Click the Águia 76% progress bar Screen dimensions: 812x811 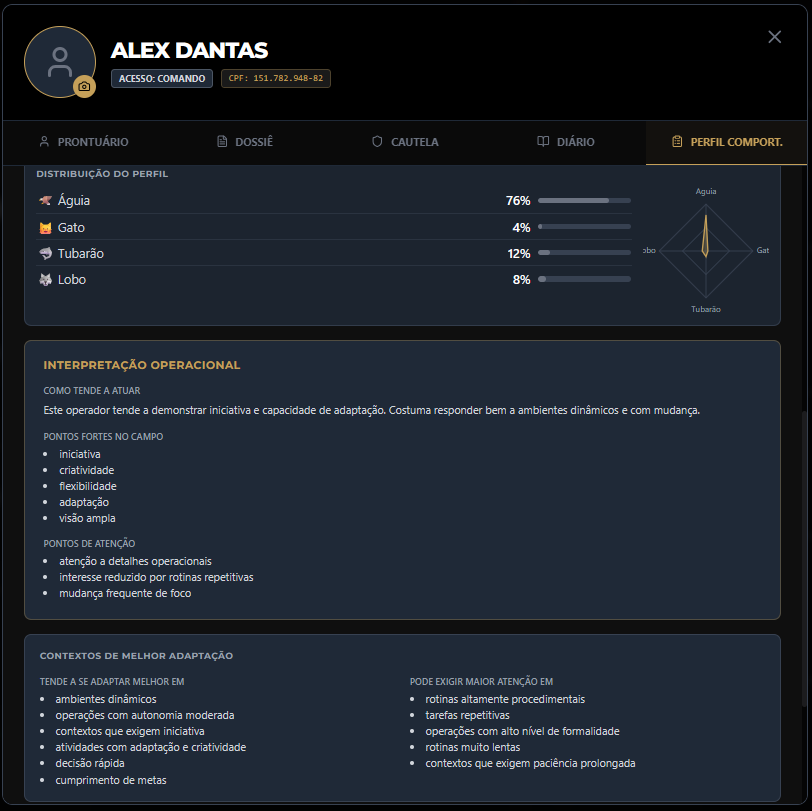pyautogui.click(x=583, y=200)
